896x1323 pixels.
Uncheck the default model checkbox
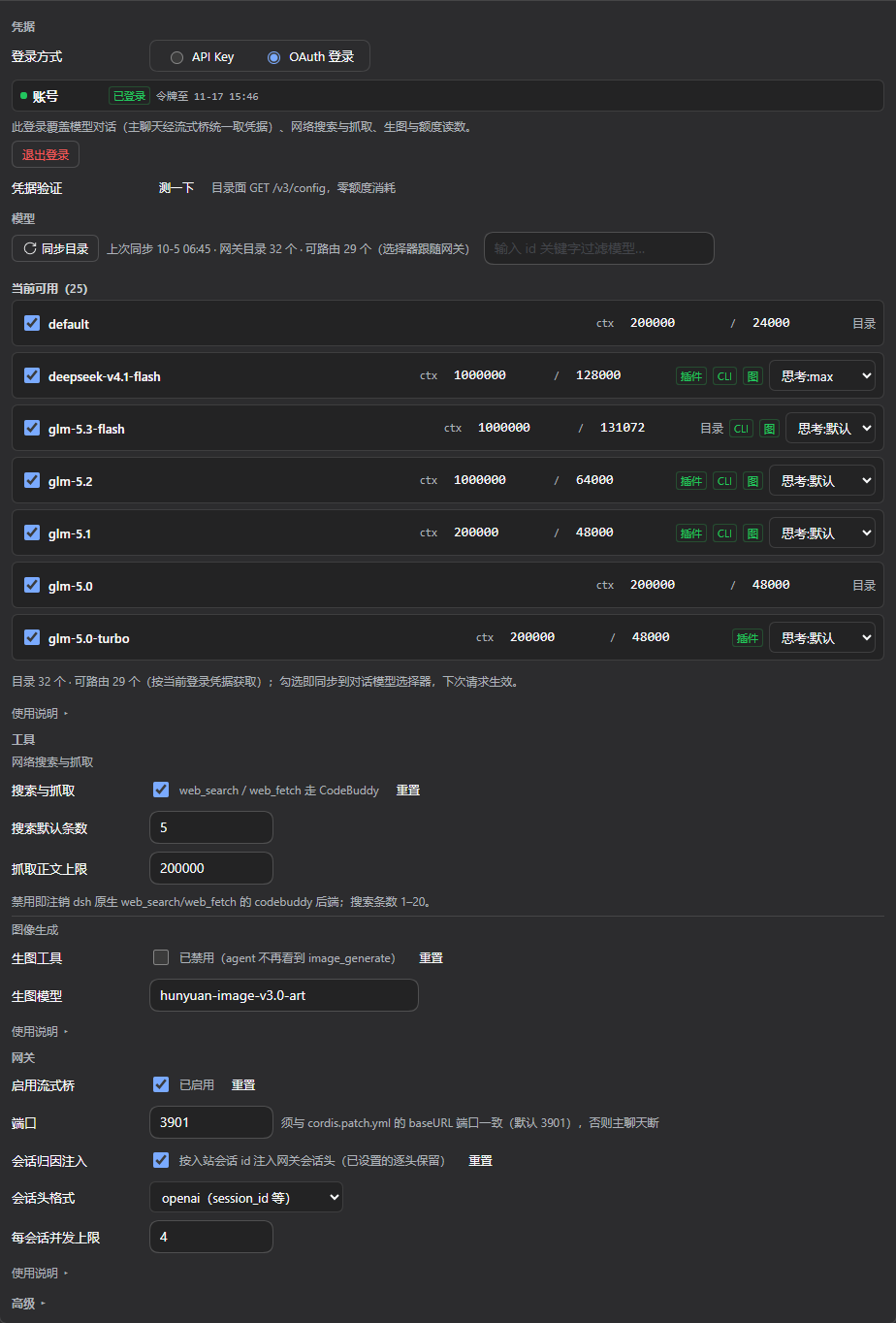32,323
